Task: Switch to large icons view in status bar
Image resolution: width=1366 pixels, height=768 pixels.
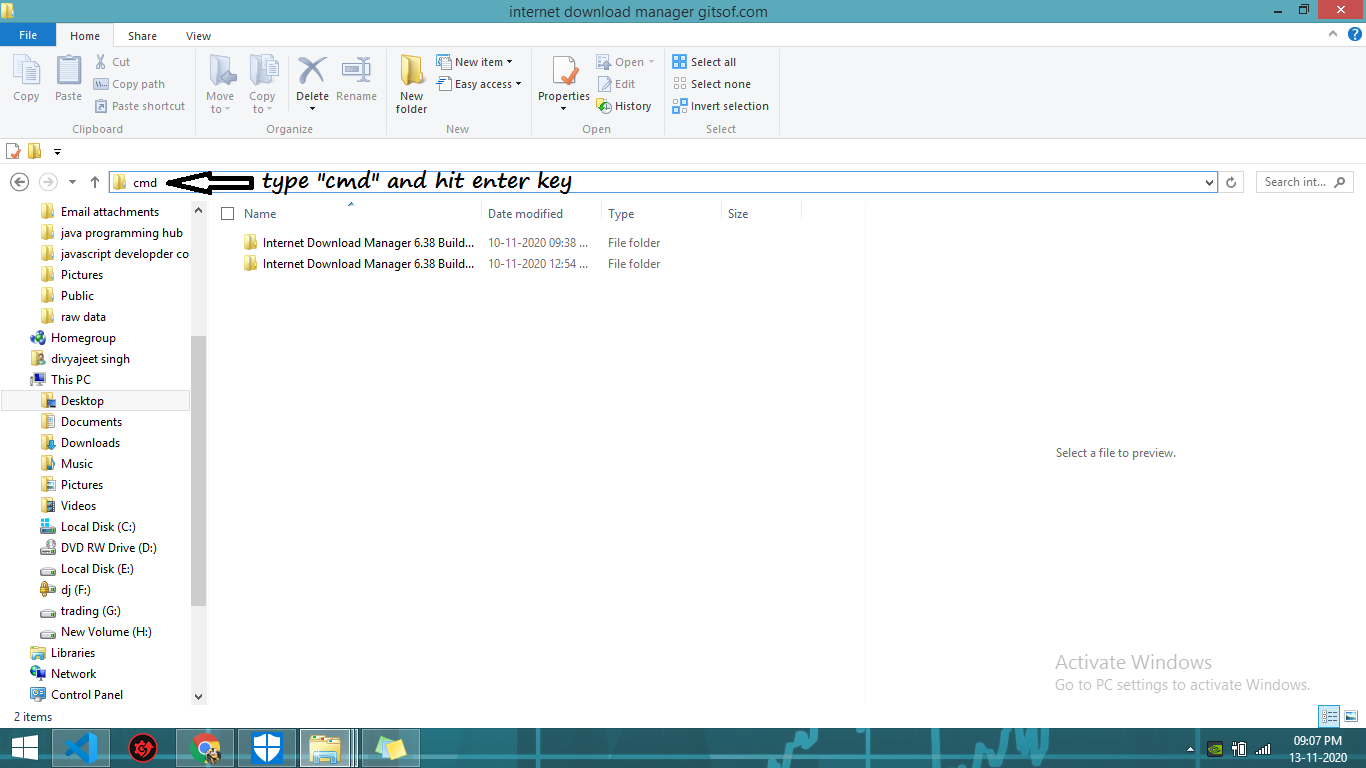Action: [1351, 716]
